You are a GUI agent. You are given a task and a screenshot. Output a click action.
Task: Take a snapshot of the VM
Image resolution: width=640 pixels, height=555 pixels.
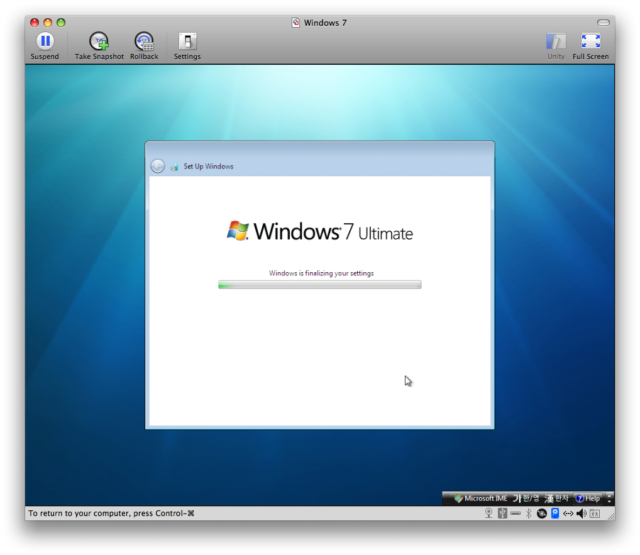click(x=99, y=46)
